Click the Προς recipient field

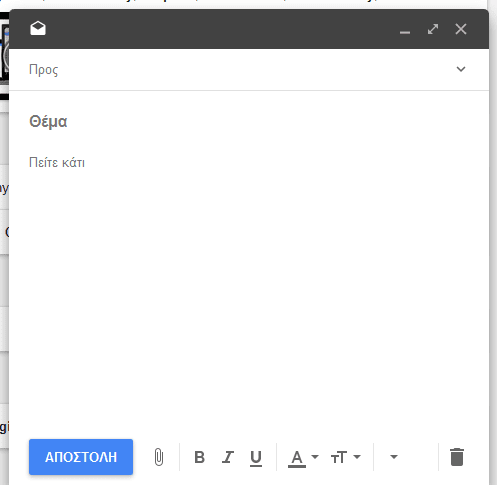pyautogui.click(x=240, y=70)
